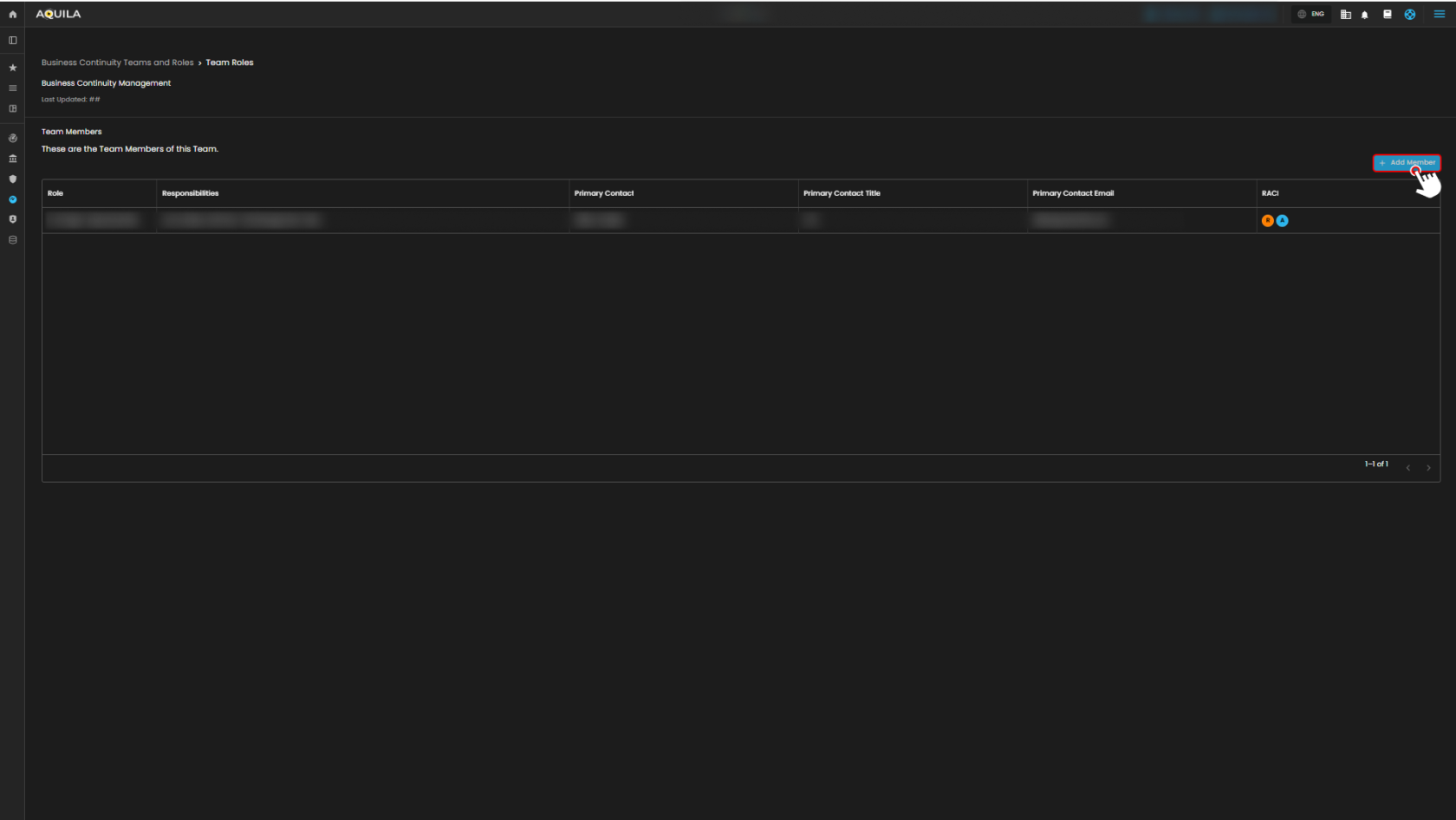Open the documentation book icon
1456x820 pixels.
pyautogui.click(x=1387, y=14)
